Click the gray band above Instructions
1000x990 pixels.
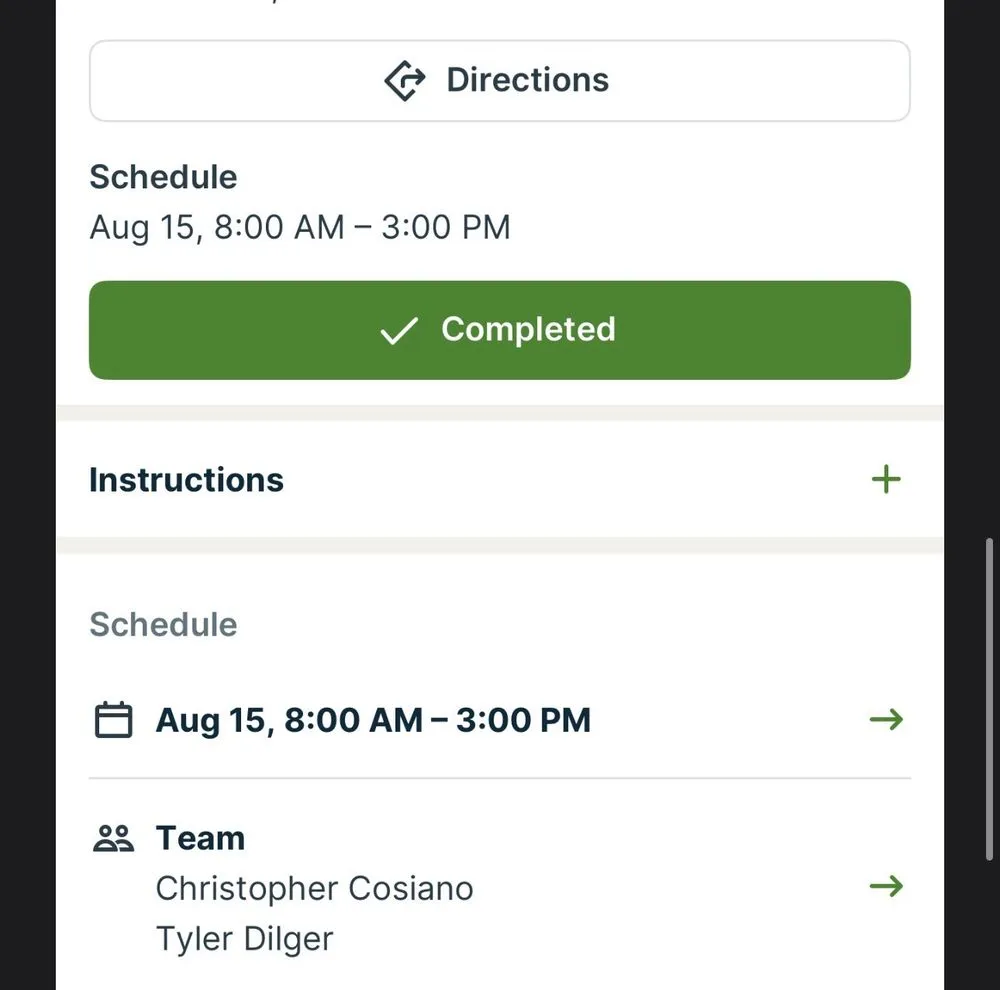[500, 413]
